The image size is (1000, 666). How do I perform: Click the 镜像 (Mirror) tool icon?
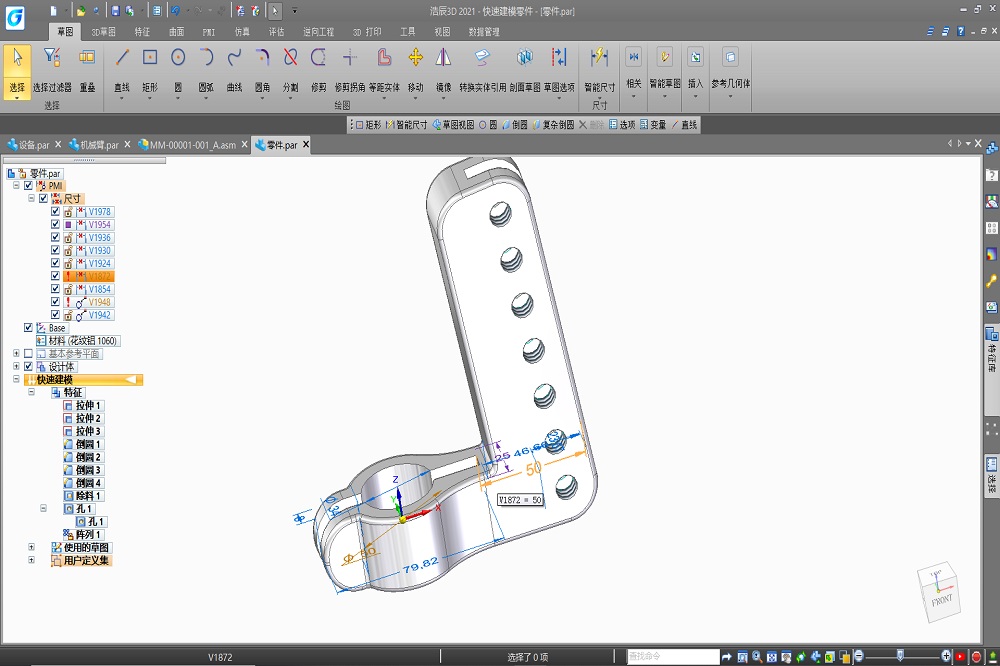pos(443,58)
